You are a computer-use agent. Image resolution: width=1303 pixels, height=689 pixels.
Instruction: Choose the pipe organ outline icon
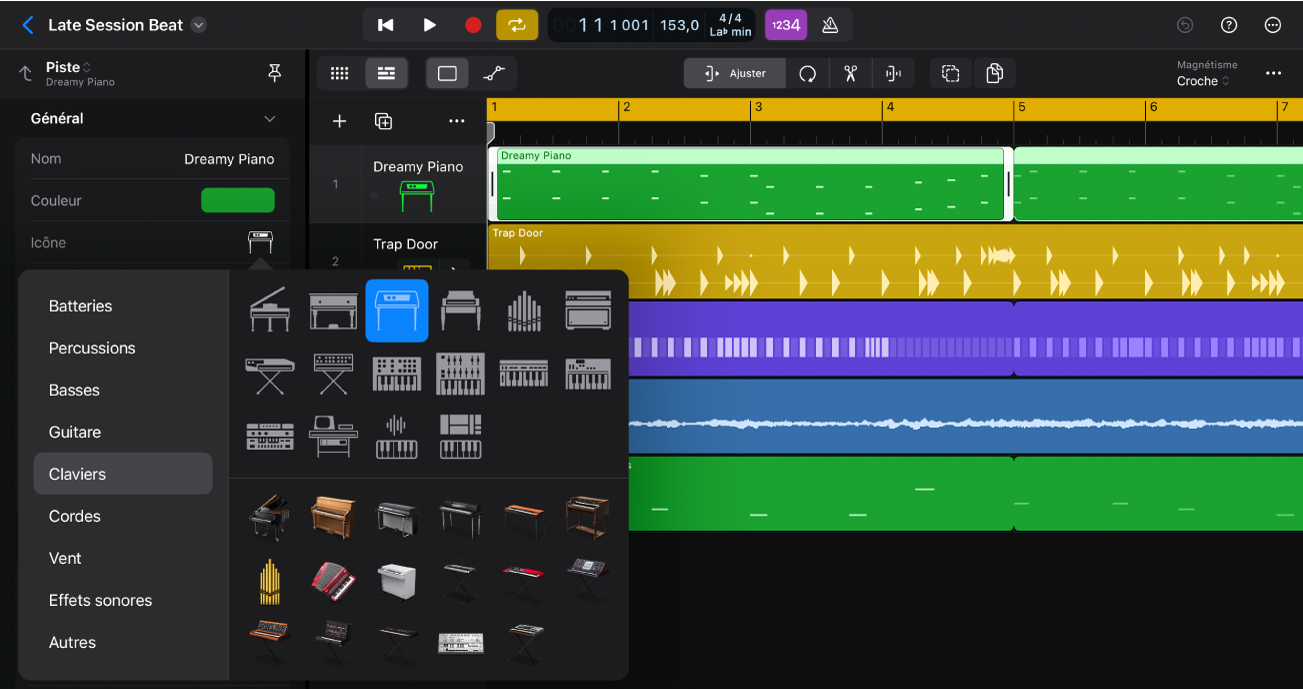(523, 311)
